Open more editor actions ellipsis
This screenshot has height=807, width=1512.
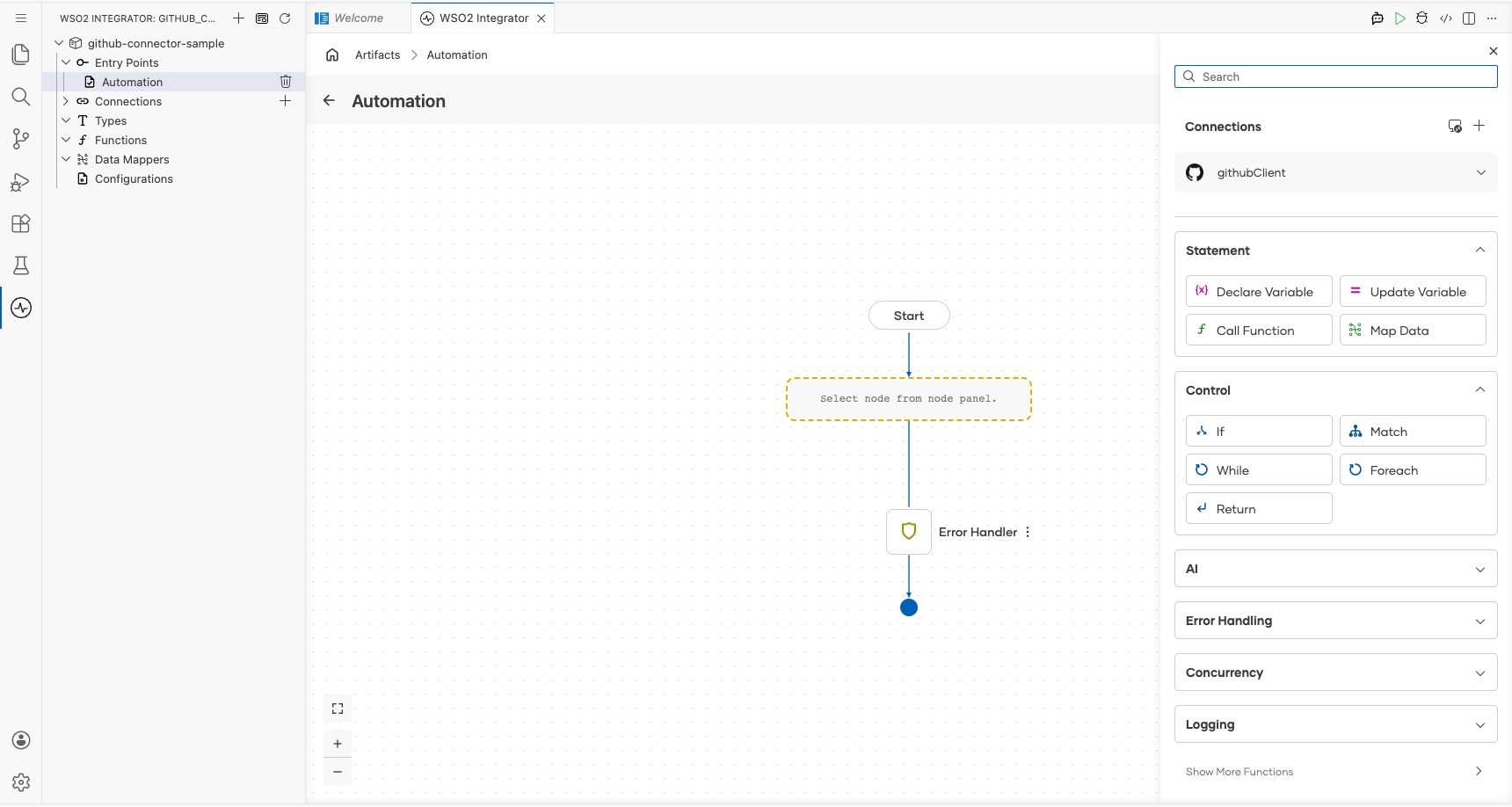(x=1492, y=18)
